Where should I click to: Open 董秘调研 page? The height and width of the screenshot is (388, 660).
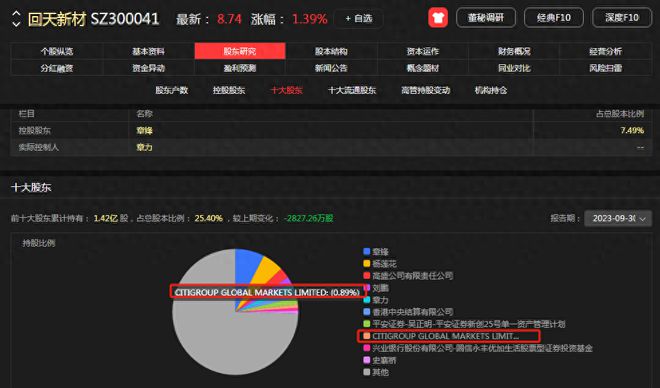486,18
